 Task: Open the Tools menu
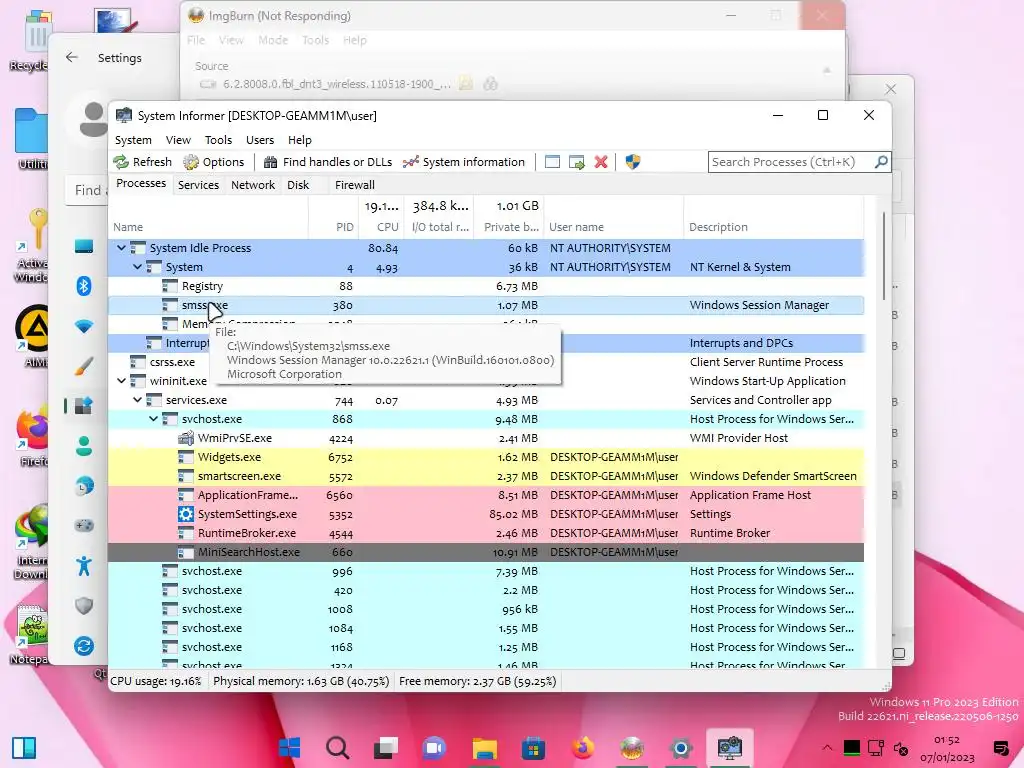218,140
